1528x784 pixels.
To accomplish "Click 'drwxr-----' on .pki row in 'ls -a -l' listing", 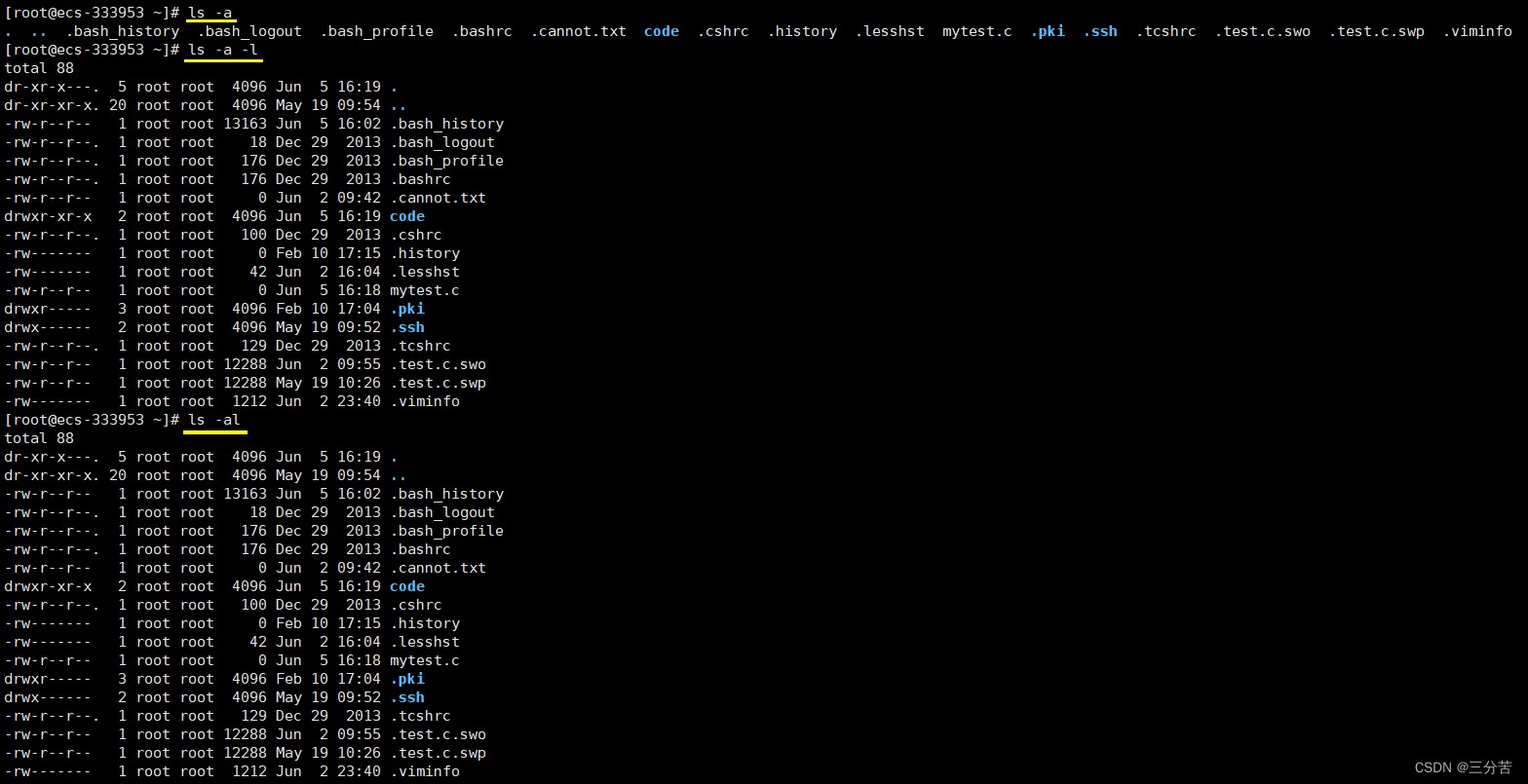I will (x=49, y=309).
